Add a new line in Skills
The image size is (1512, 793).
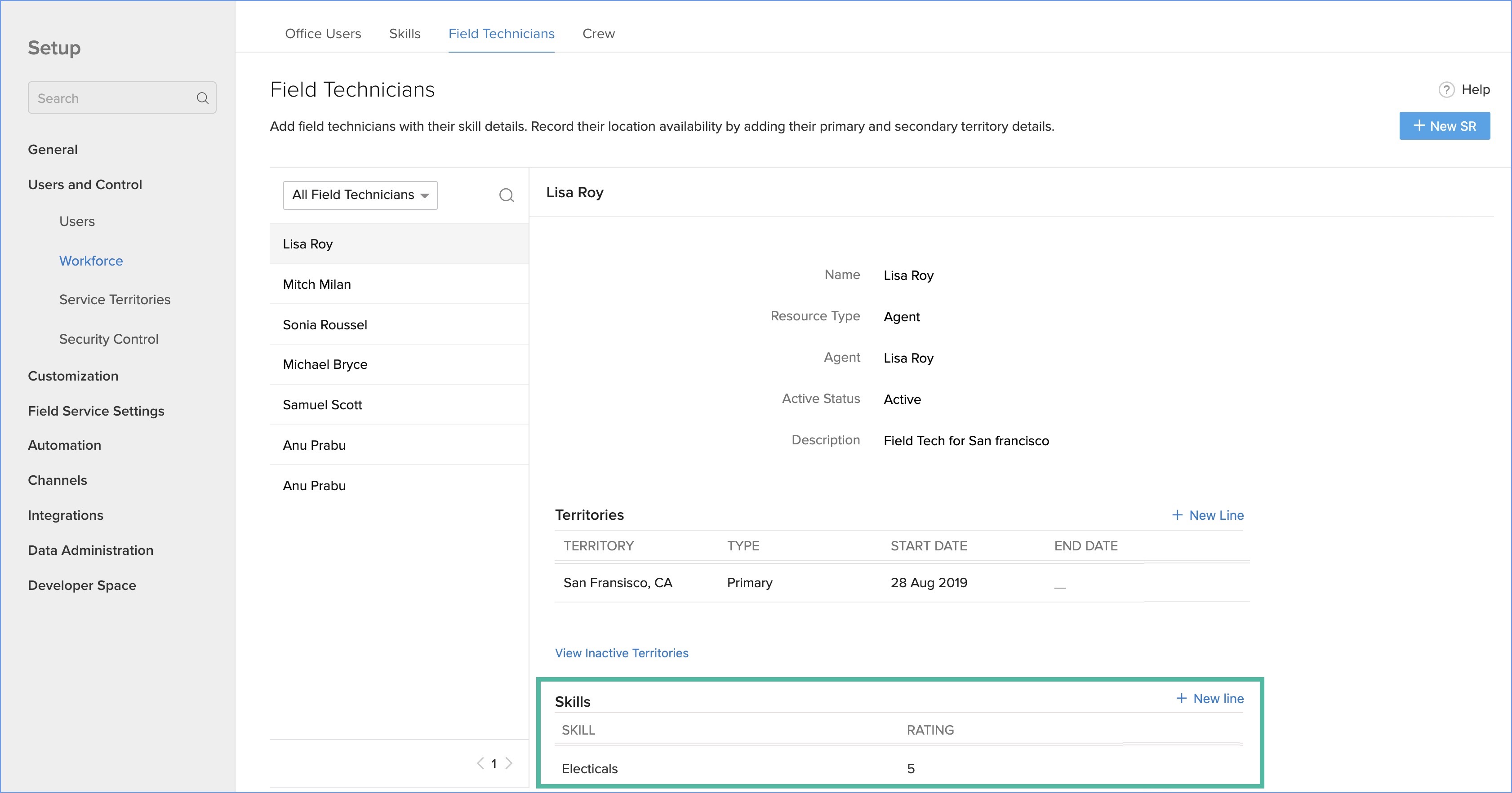(x=1210, y=699)
